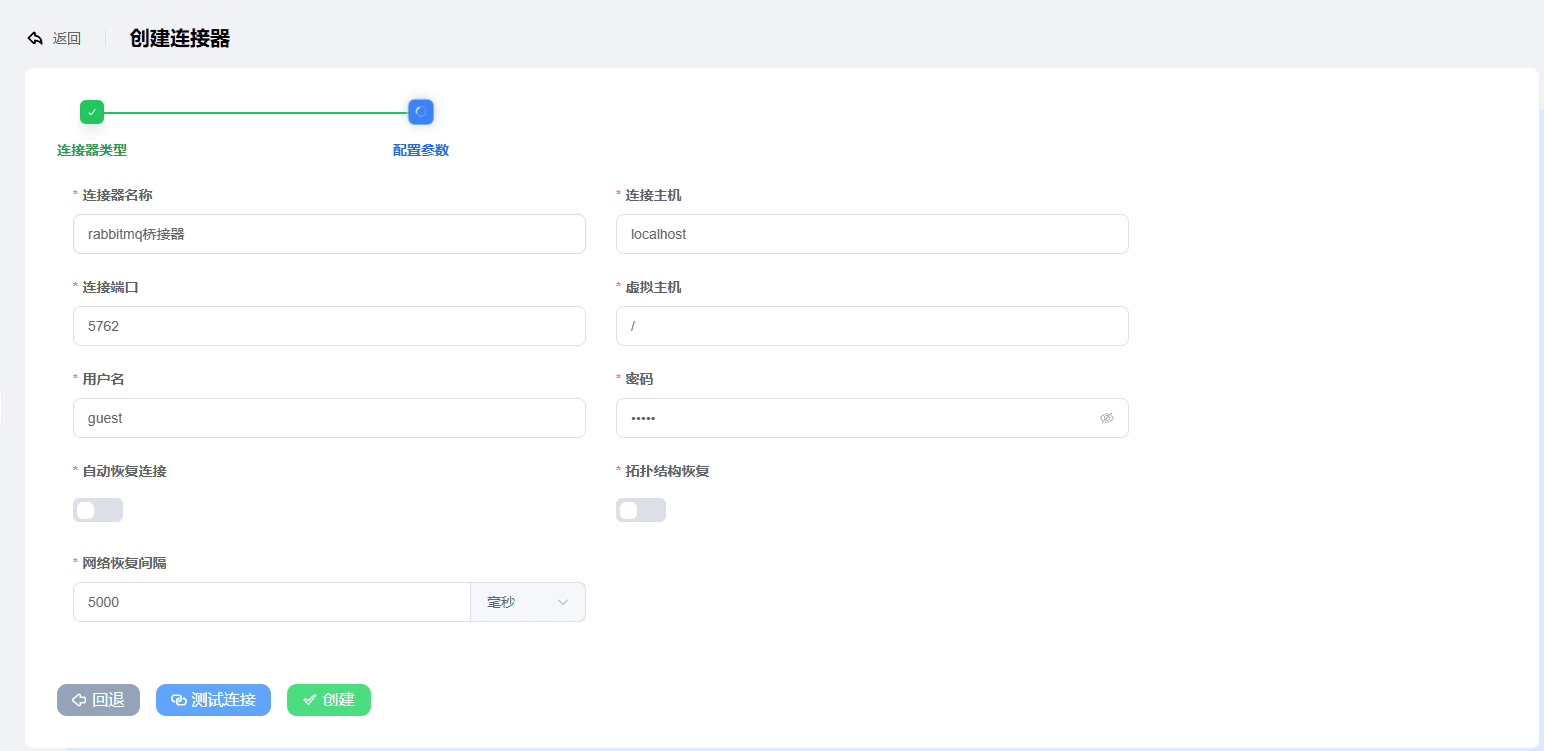
Task: Focus the 连接器名称 input field
Action: click(x=329, y=234)
